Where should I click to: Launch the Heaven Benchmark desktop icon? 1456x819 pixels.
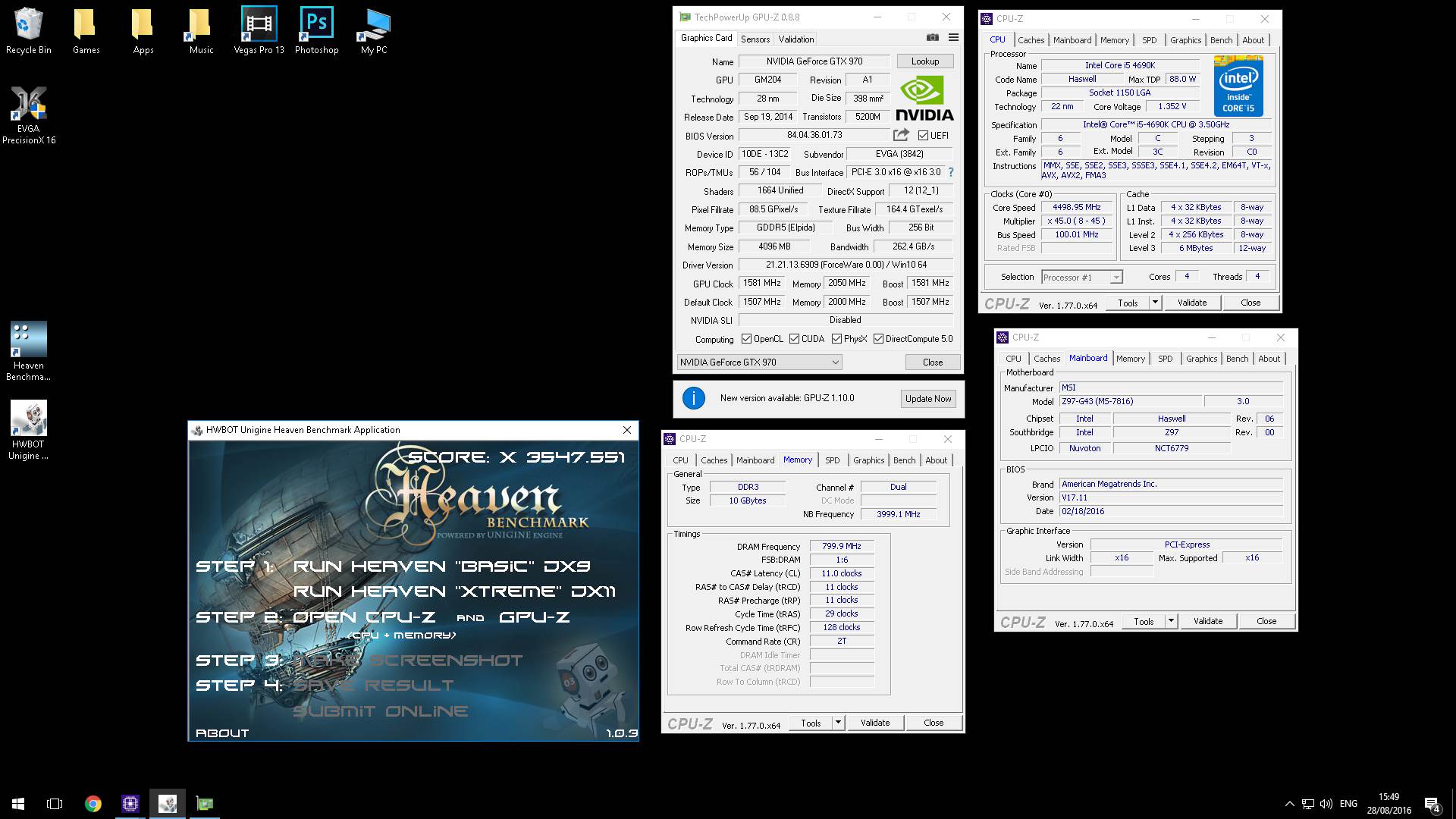click(29, 352)
